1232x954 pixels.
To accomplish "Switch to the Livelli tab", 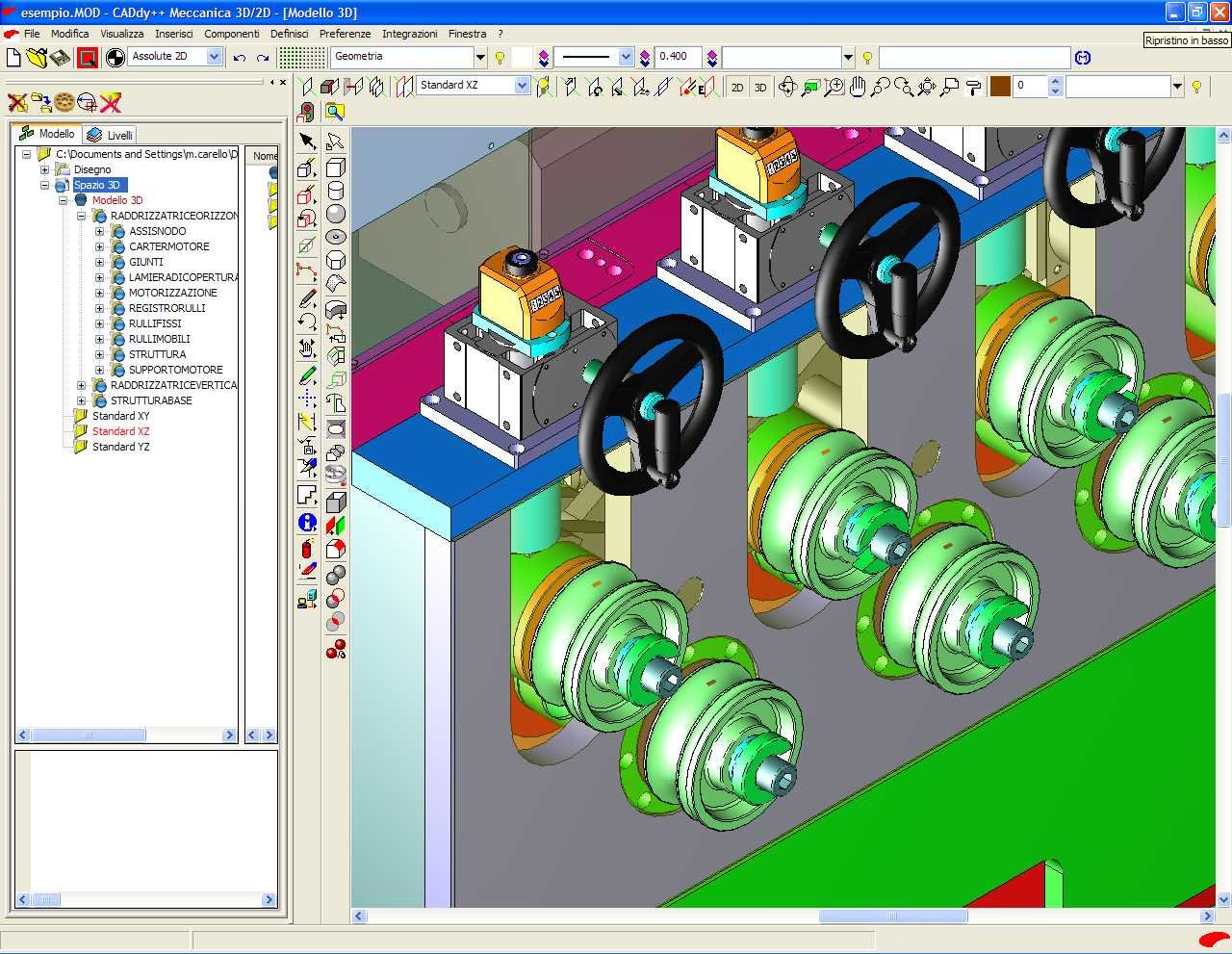I will [x=110, y=135].
